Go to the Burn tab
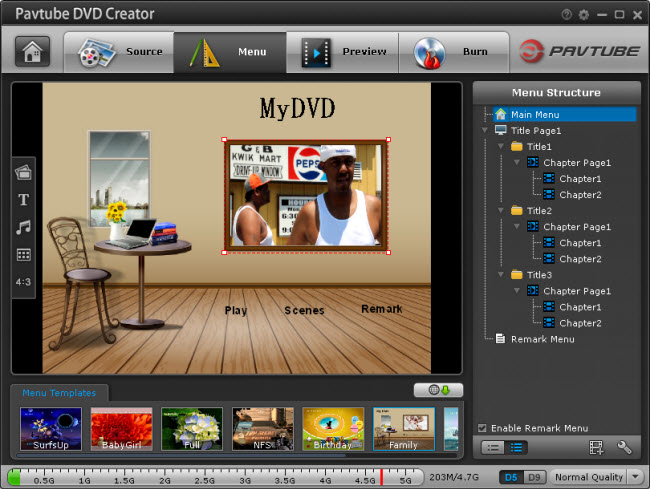Image resolution: width=650 pixels, height=489 pixels. [456, 52]
